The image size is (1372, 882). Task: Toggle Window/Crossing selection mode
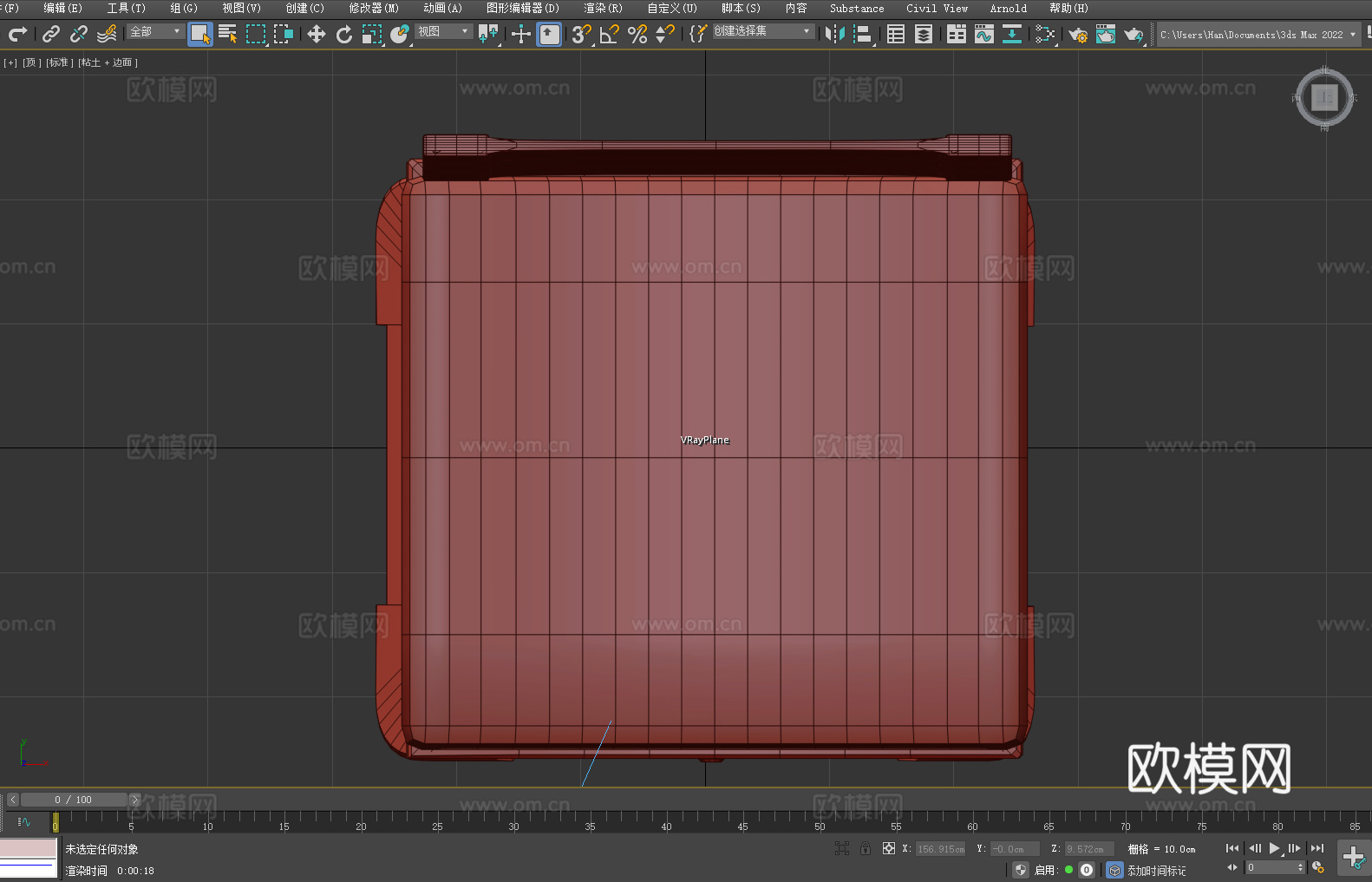pos(284,35)
